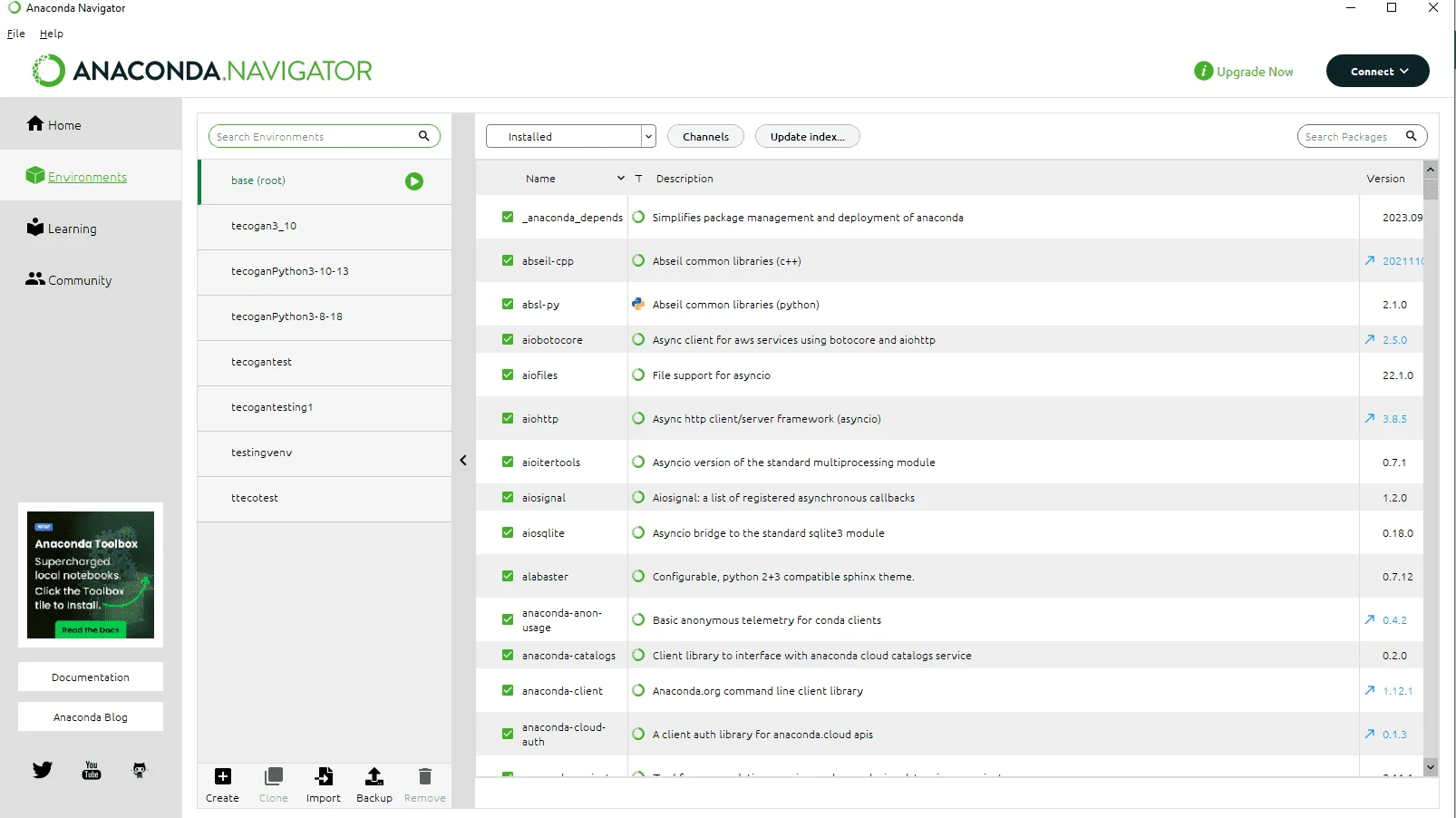Open the File menu
The image size is (1456, 818).
[x=16, y=34]
